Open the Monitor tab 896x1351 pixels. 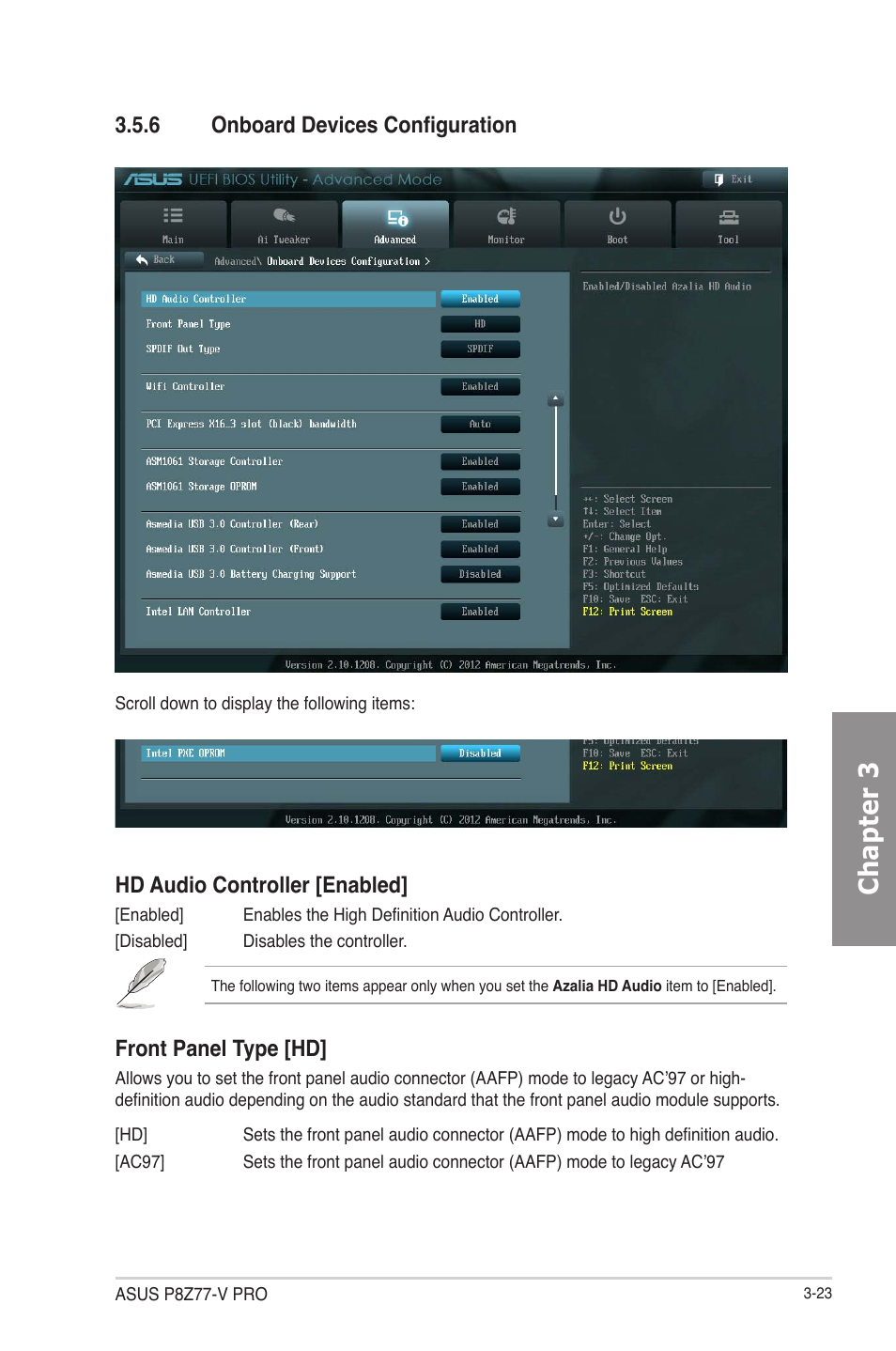tap(506, 224)
